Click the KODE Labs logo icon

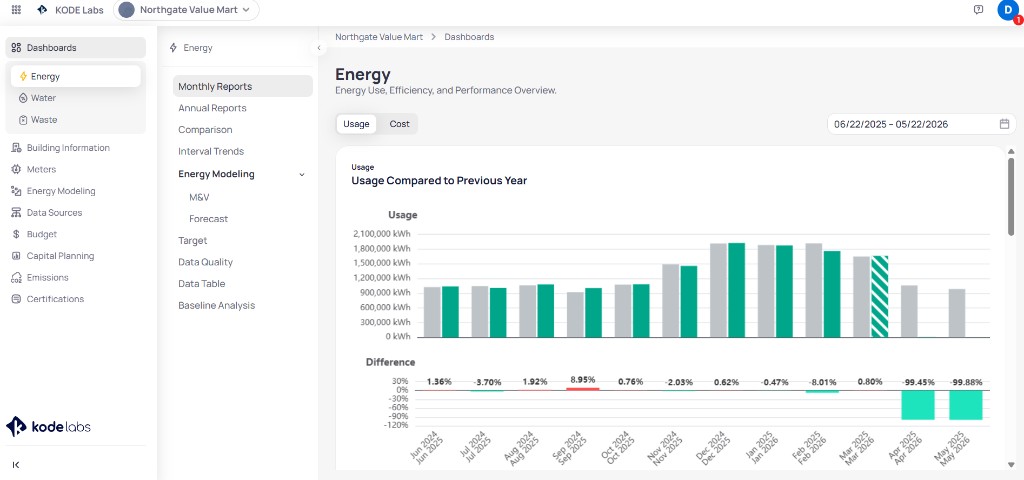(42, 10)
